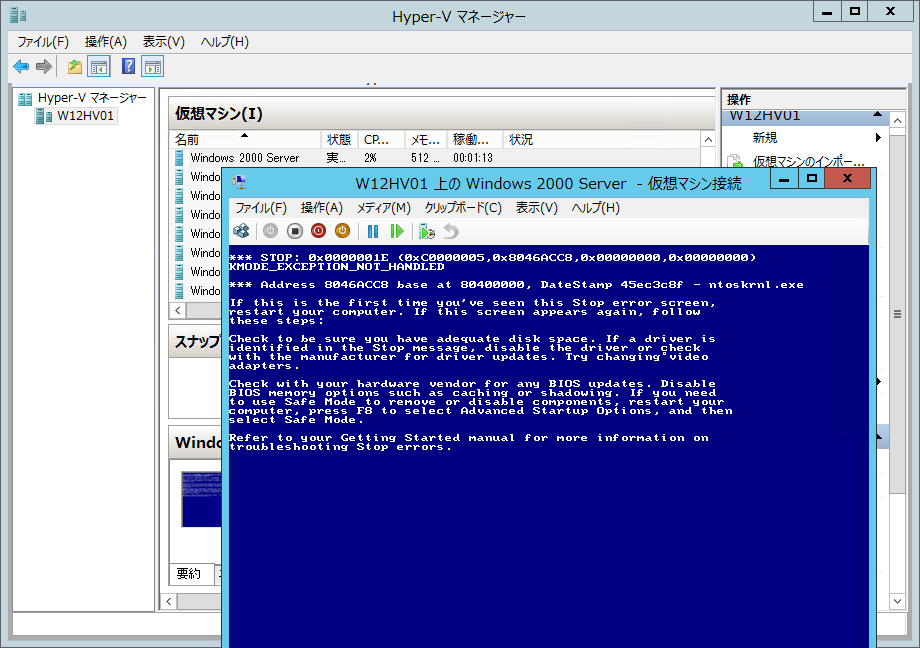The width and height of the screenshot is (920, 648).
Task: Sort by 状況 column header
Action: [x=601, y=140]
